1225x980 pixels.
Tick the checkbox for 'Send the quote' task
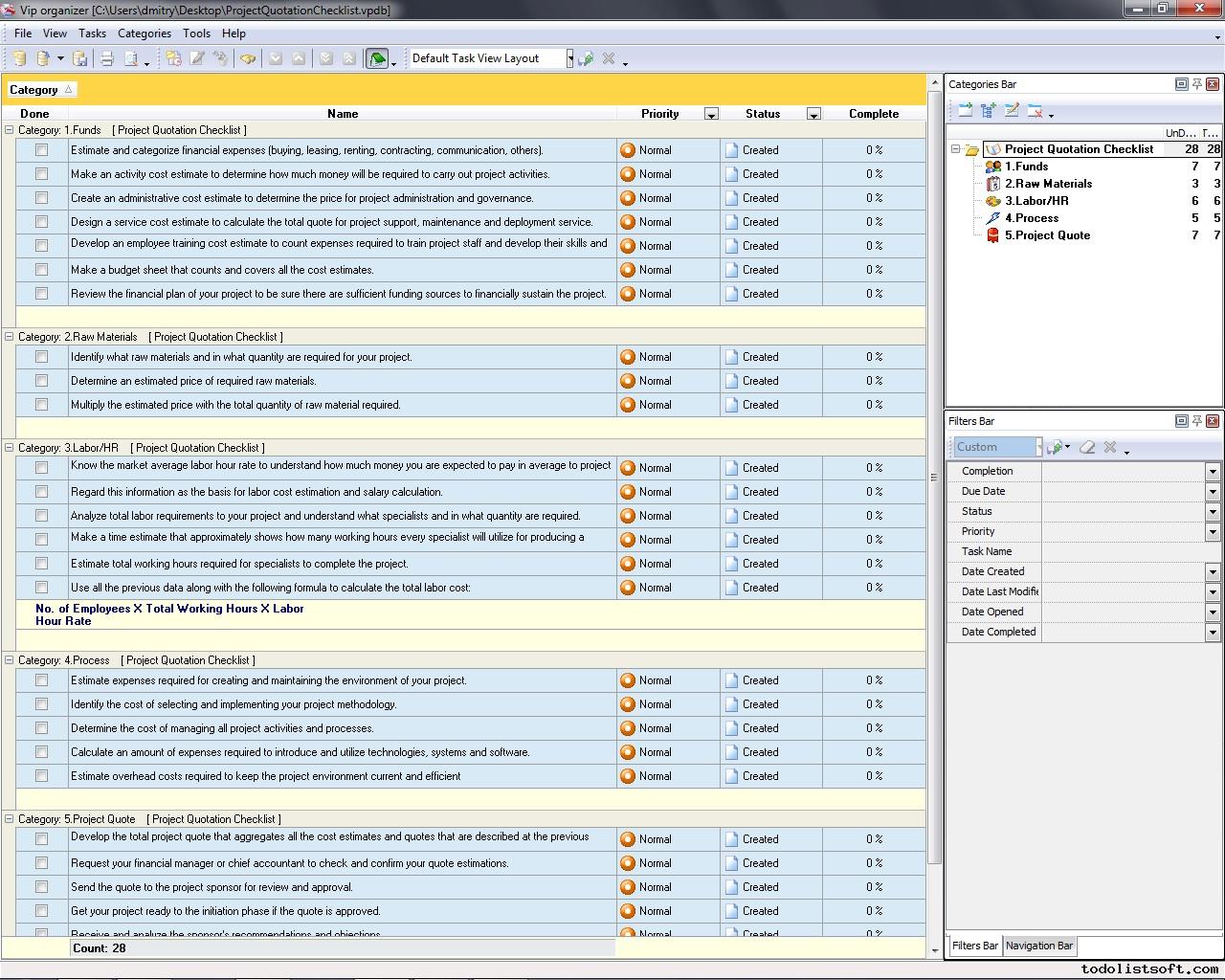(41, 887)
